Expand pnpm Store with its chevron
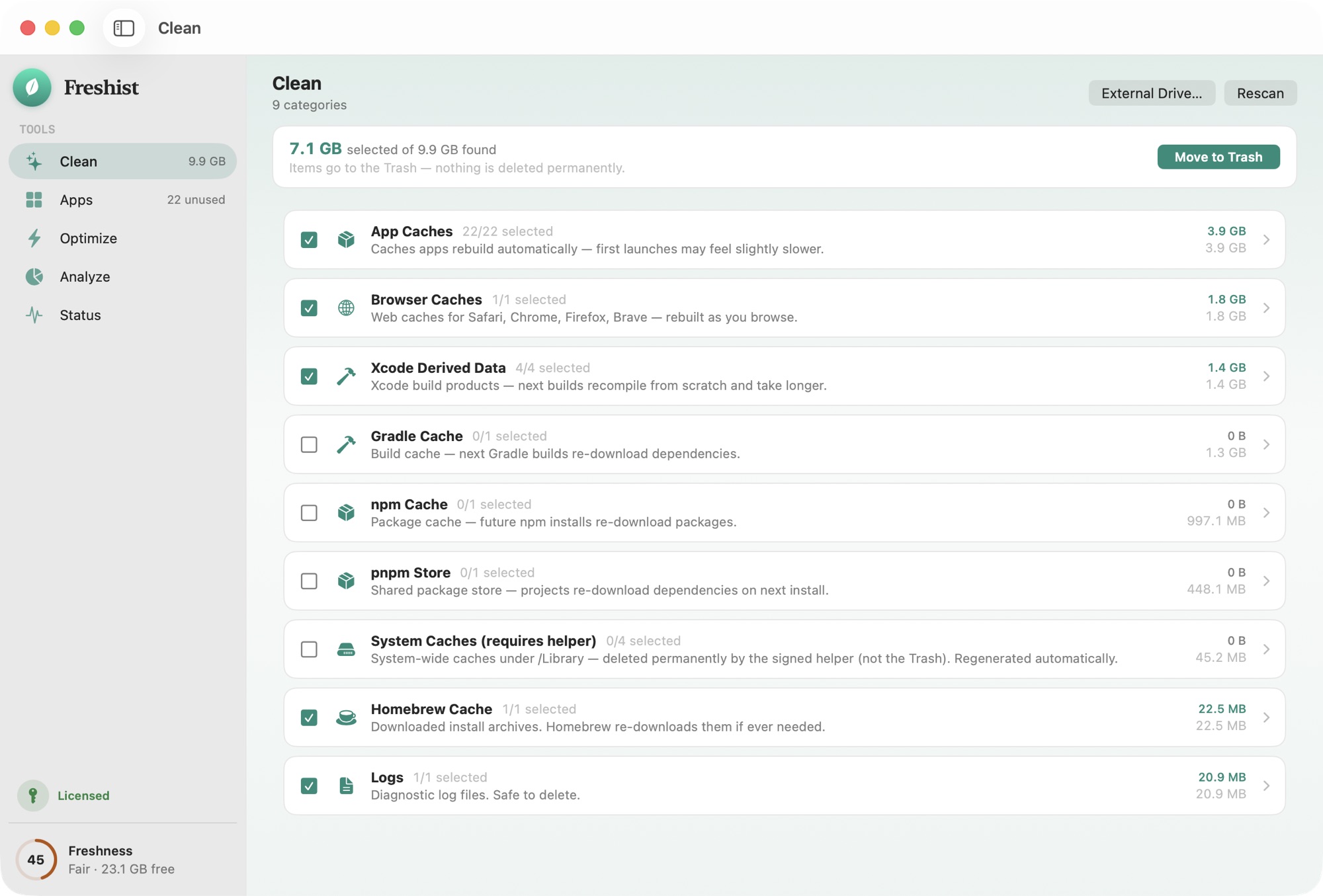The image size is (1323, 896). tap(1266, 581)
